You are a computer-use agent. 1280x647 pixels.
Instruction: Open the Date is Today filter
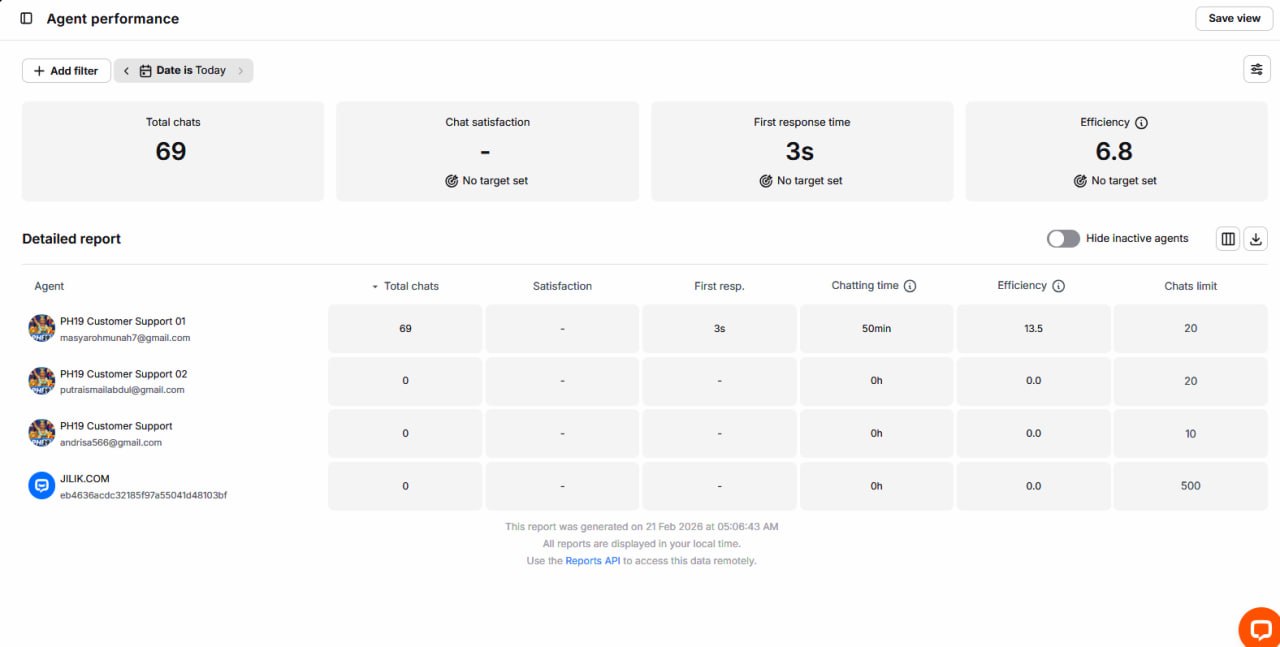184,71
